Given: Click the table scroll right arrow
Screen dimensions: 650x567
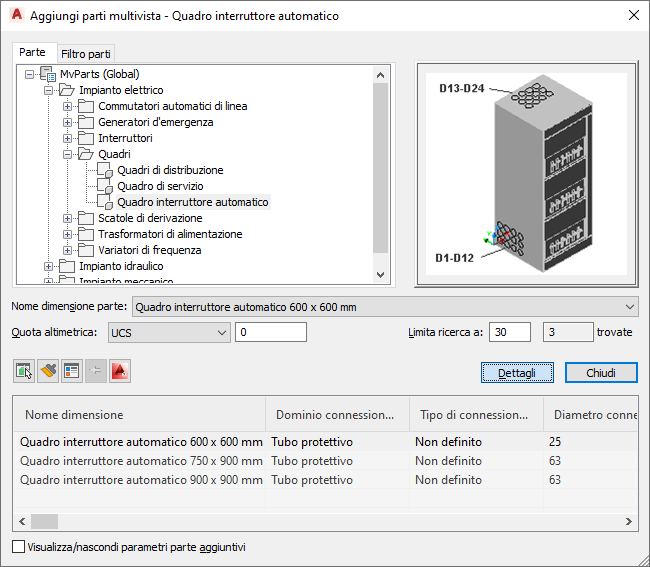Looking at the screenshot, I should click(629, 521).
